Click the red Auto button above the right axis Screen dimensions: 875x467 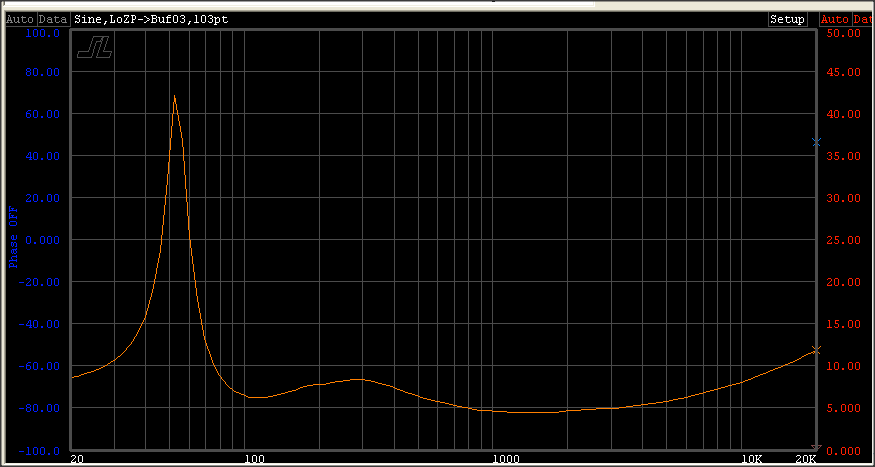(835, 19)
